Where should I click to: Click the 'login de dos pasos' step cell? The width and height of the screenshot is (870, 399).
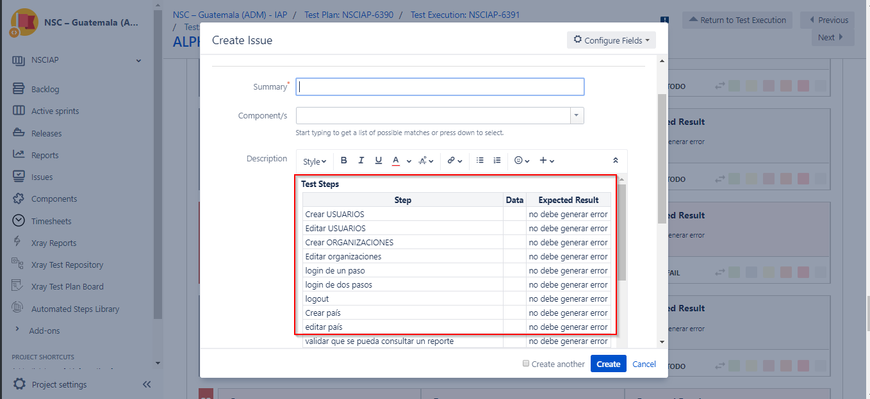tap(403, 285)
